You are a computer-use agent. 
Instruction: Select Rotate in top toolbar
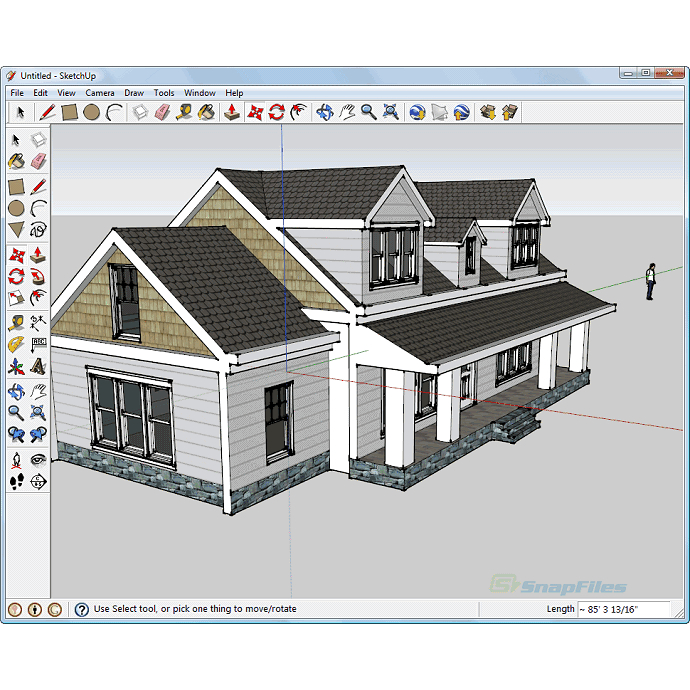coord(277,112)
